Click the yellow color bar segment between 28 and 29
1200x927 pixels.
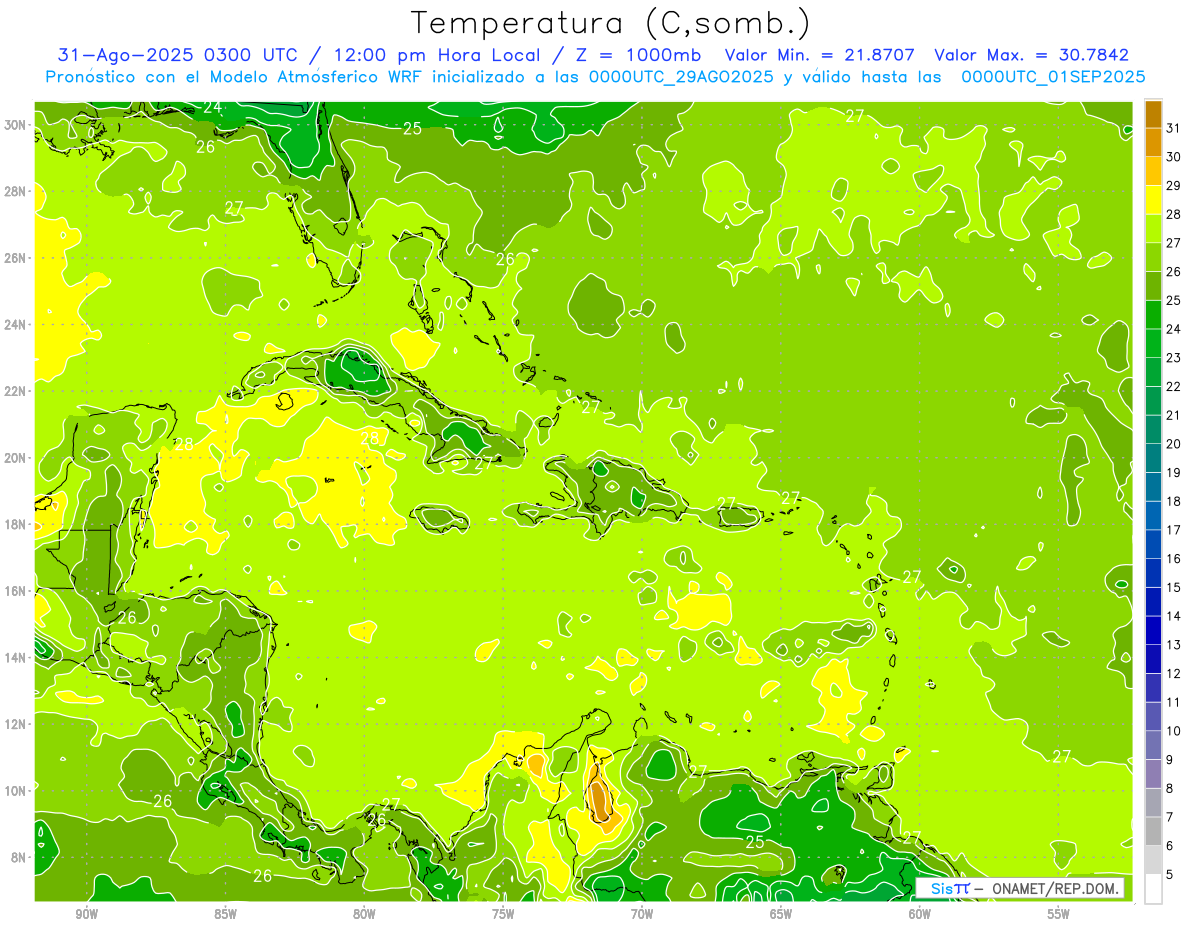(x=1153, y=200)
